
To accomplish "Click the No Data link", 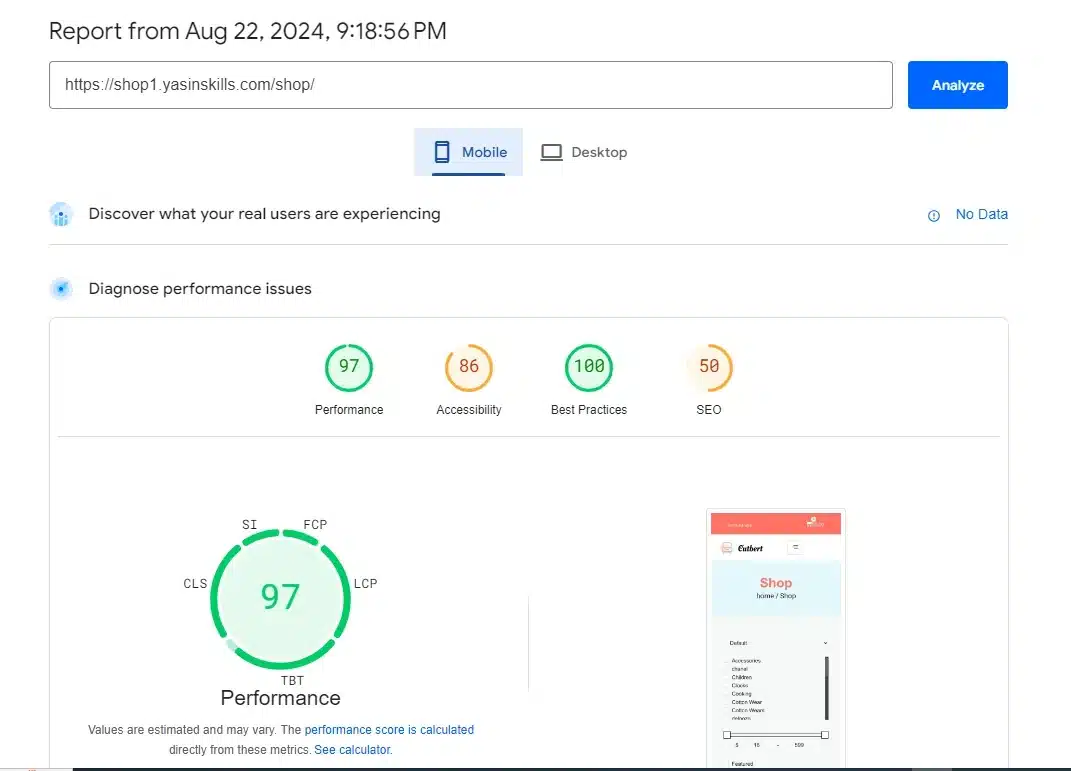I will click(981, 214).
